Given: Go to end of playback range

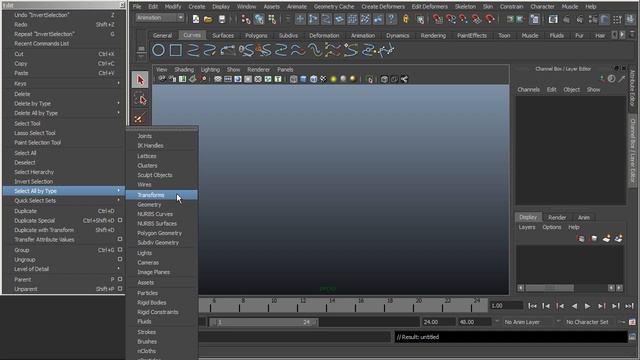Looking at the screenshot, I should tap(629, 306).
